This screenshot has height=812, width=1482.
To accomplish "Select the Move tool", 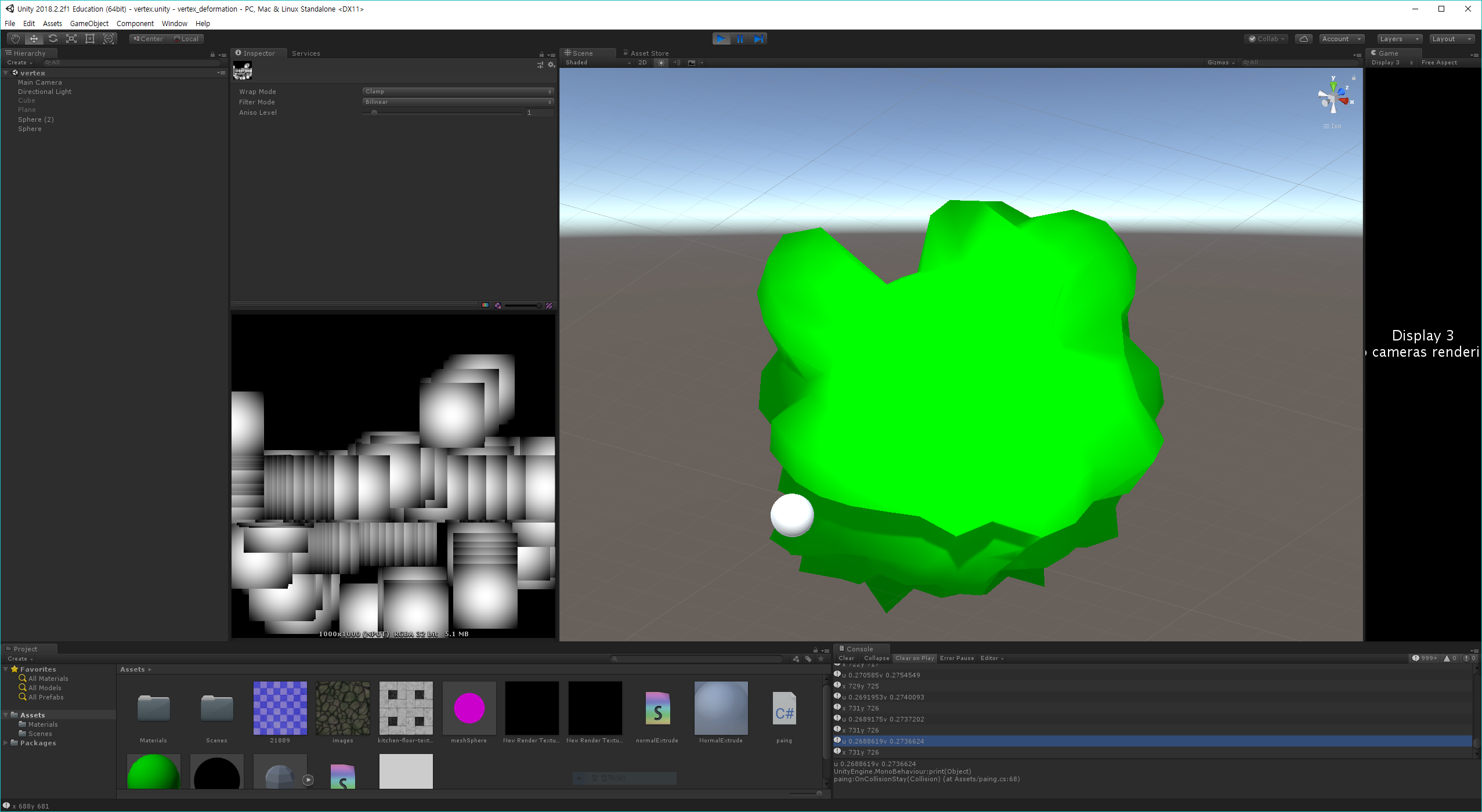I will (34, 39).
